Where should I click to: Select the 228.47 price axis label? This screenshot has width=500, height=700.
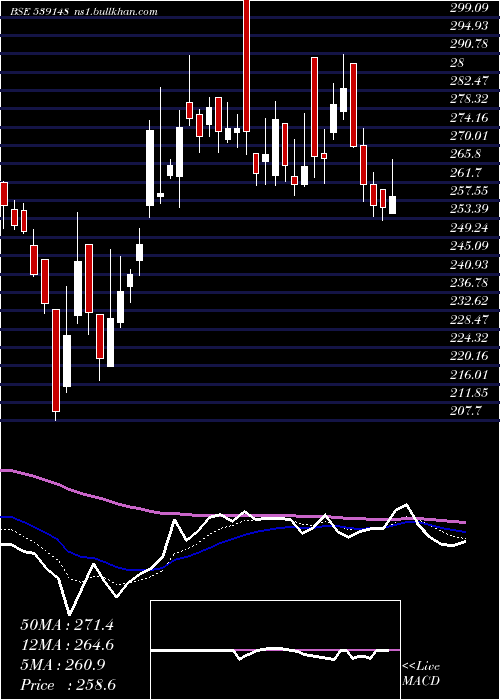469,320
